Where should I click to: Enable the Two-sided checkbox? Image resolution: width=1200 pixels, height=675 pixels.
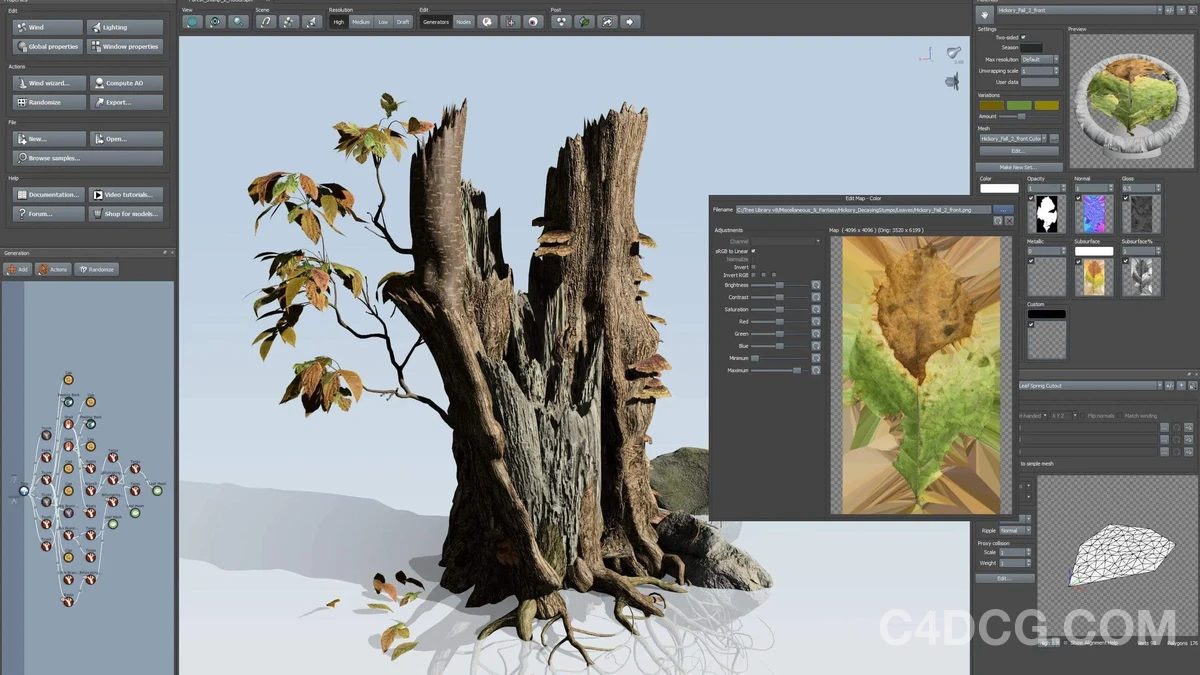coord(1023,38)
